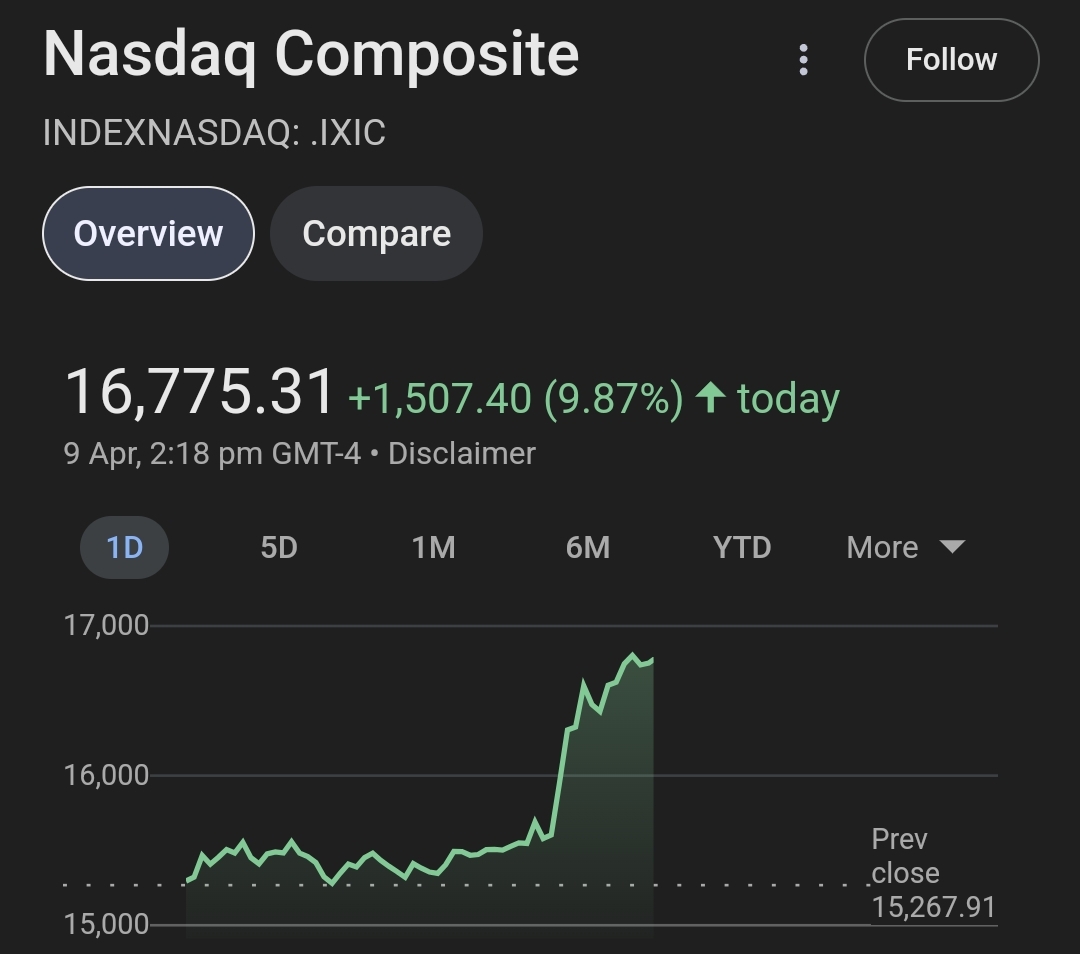Open the Compare tab
Image resolution: width=1080 pixels, height=954 pixels.
[376, 233]
